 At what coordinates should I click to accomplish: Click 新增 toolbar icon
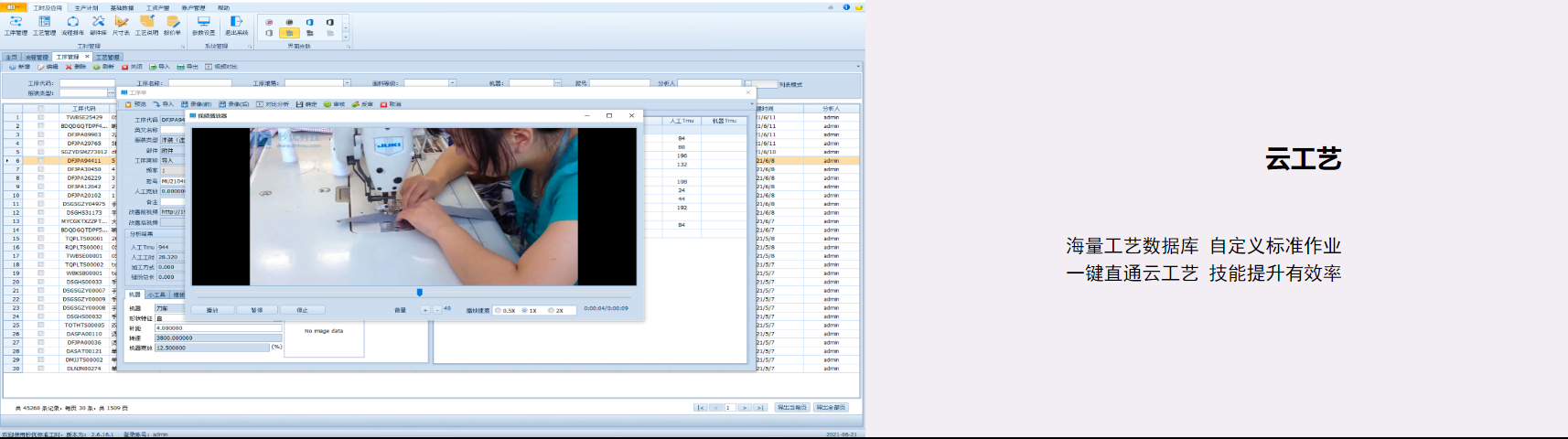click(x=13, y=67)
